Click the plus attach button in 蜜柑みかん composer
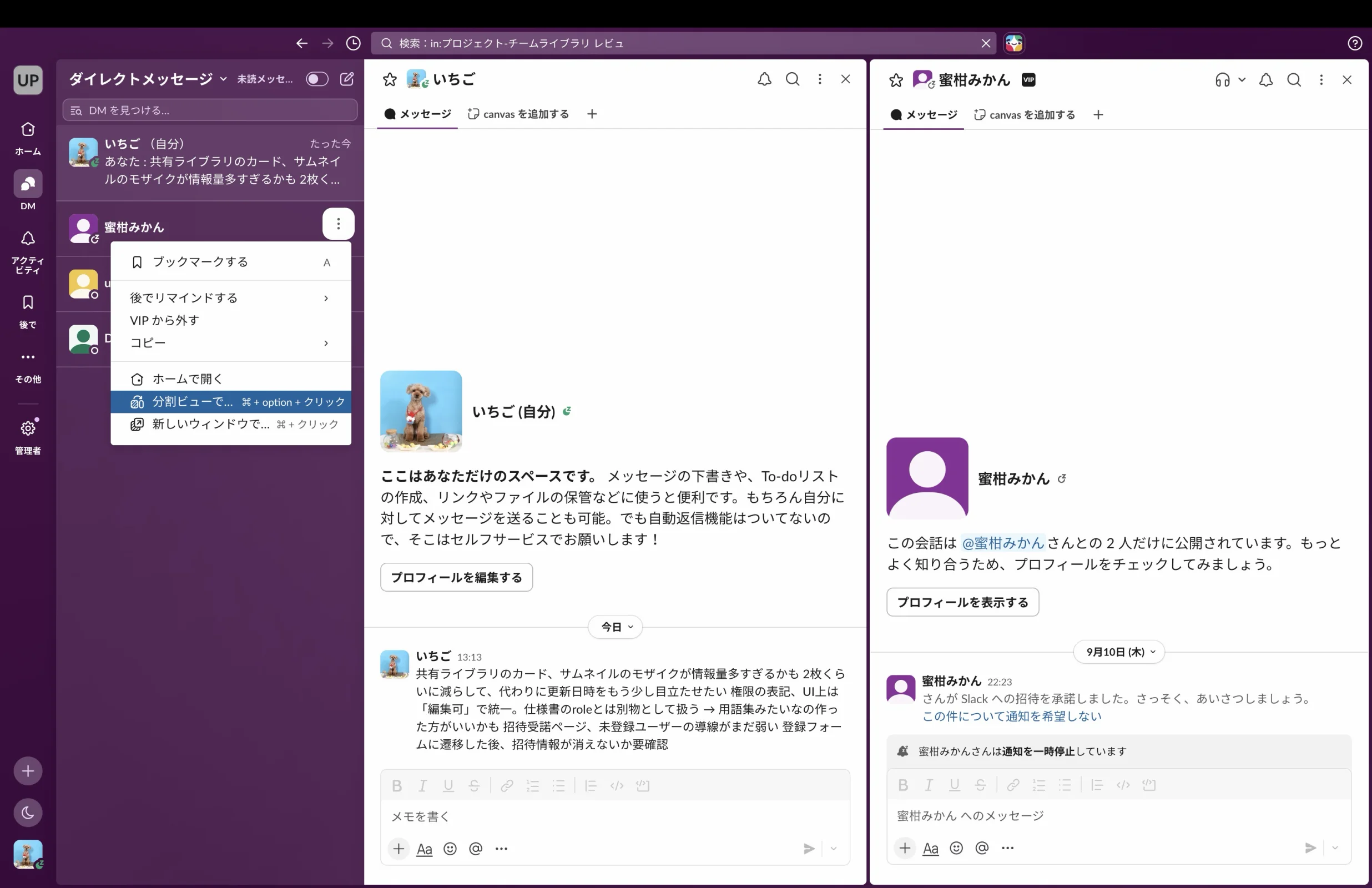 click(905, 847)
